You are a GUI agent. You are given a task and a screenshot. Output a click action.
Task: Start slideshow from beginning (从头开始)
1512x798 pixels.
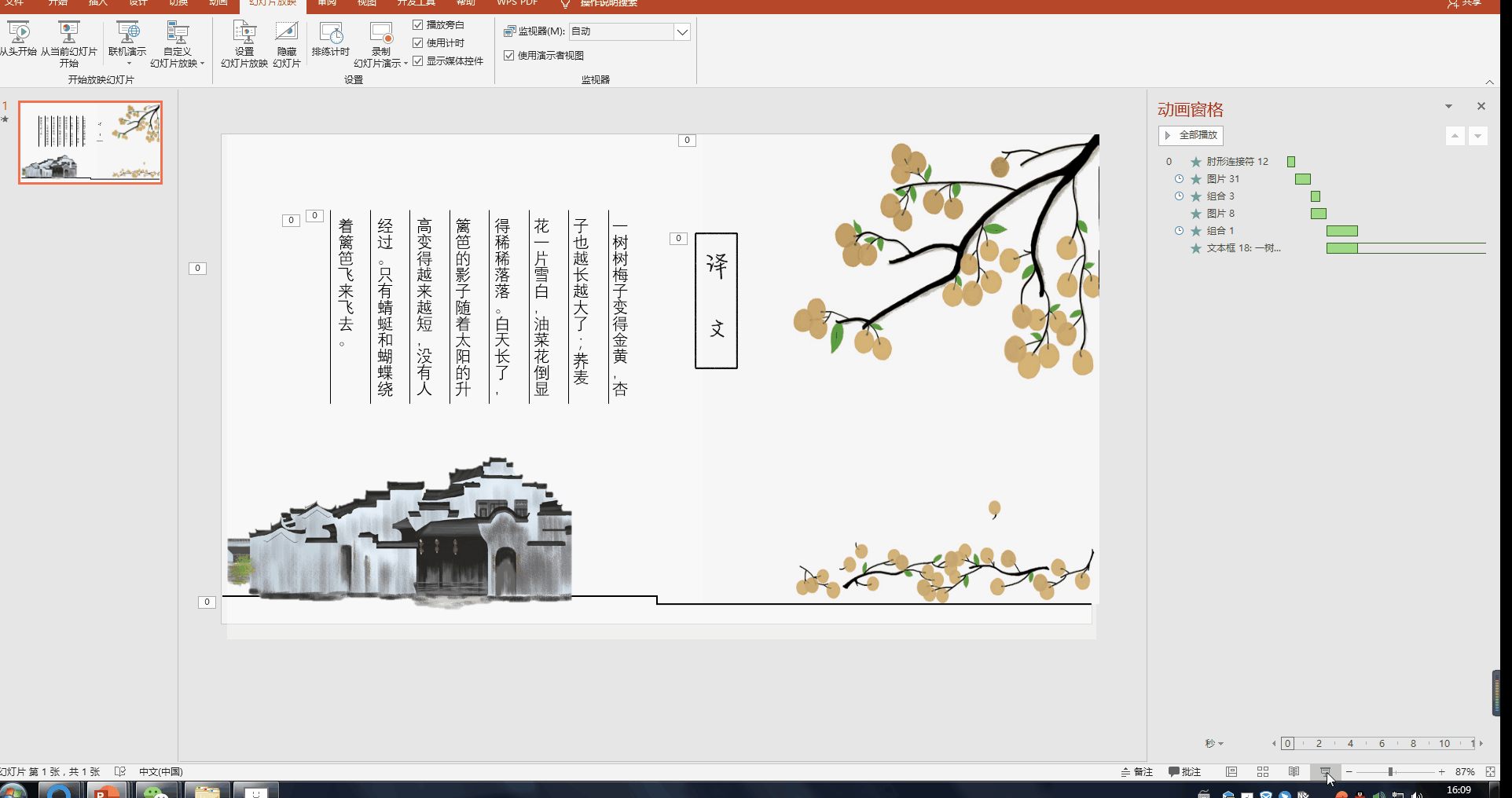[18, 39]
